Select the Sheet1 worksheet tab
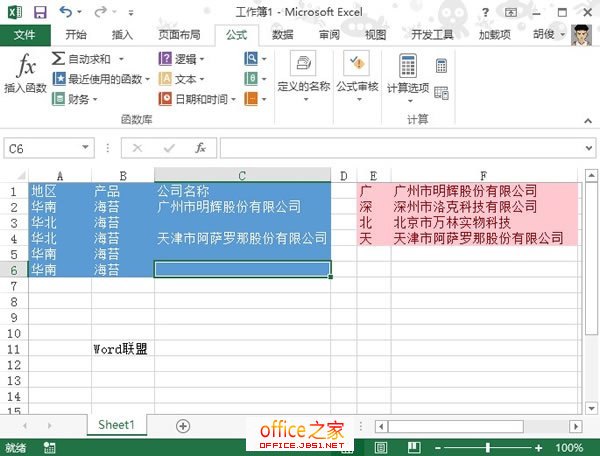600x456 pixels. [x=117, y=425]
